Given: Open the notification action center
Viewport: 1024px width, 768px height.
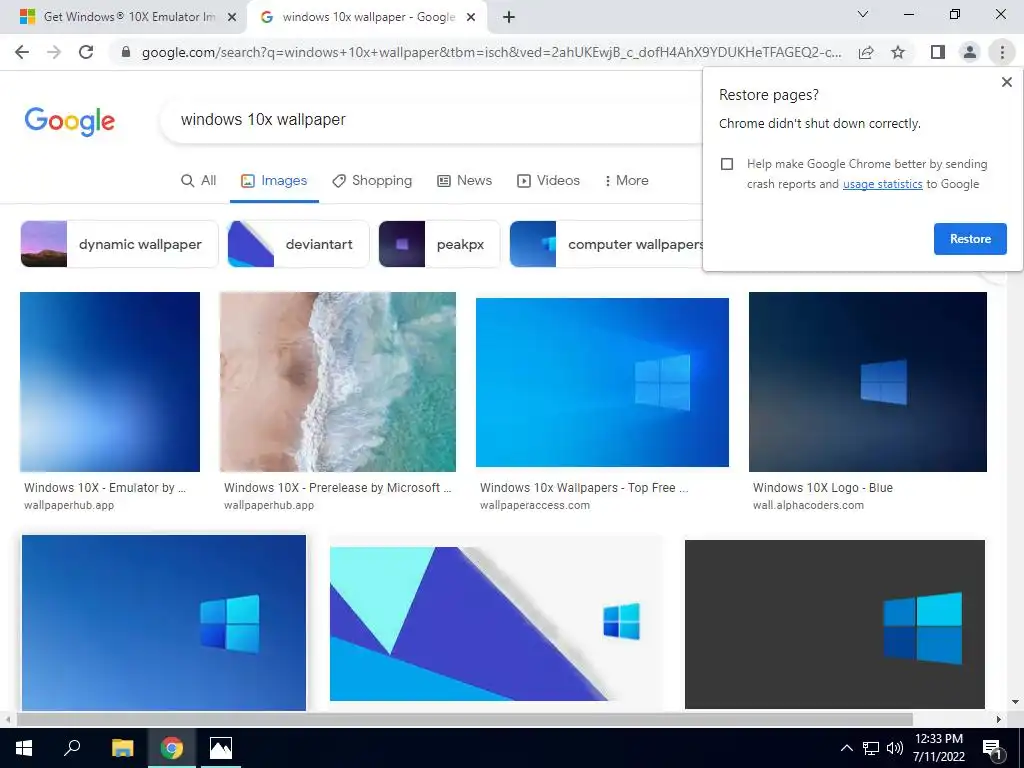Looking at the screenshot, I should click(x=992, y=748).
